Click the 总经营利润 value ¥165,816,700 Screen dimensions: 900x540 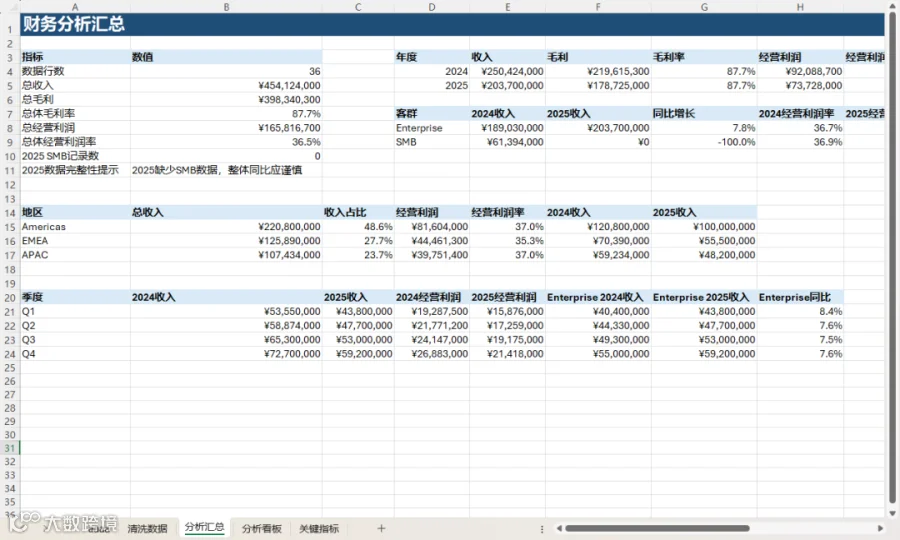coord(226,127)
